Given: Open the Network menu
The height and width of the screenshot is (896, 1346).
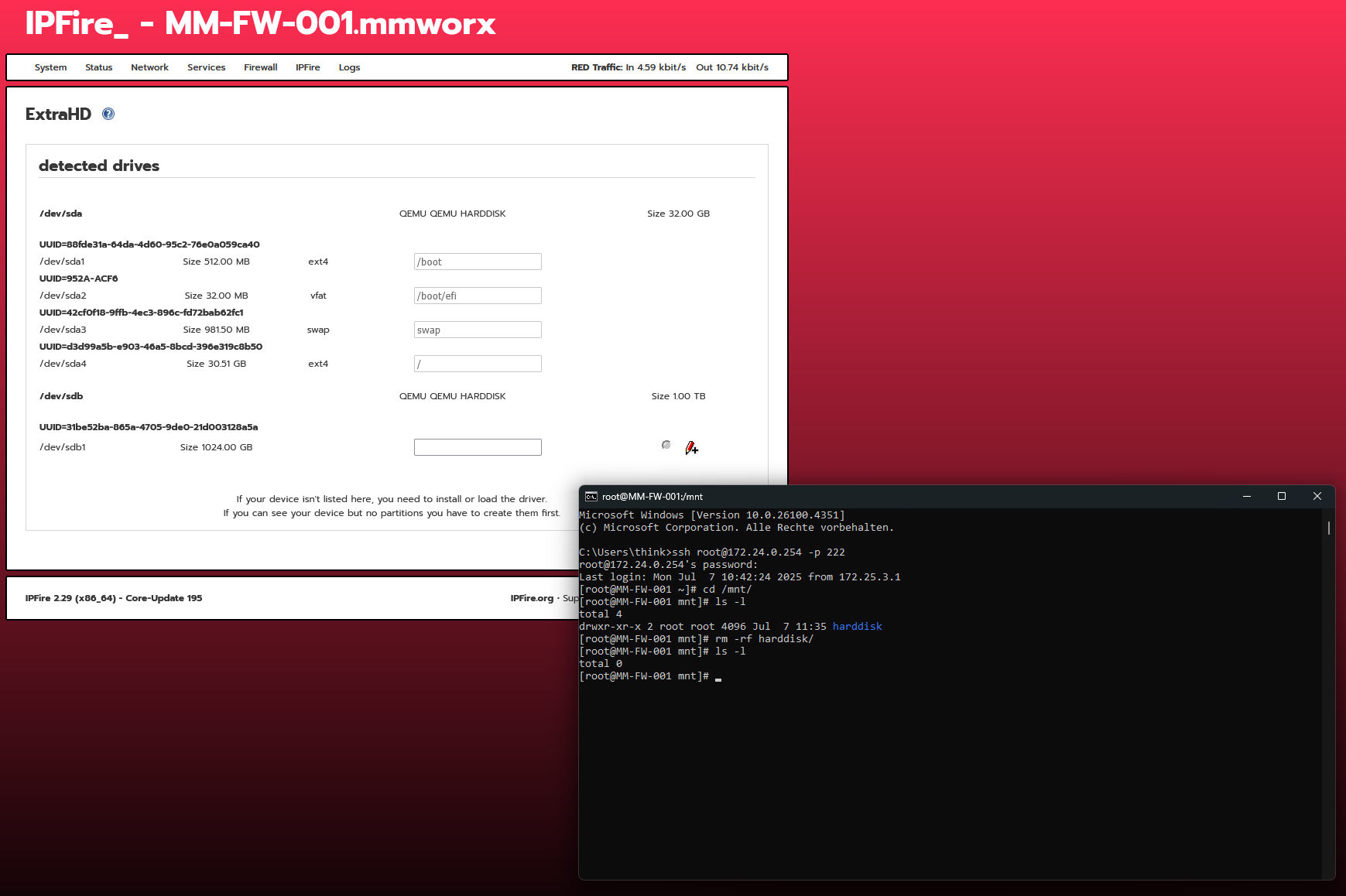Looking at the screenshot, I should pyautogui.click(x=149, y=67).
